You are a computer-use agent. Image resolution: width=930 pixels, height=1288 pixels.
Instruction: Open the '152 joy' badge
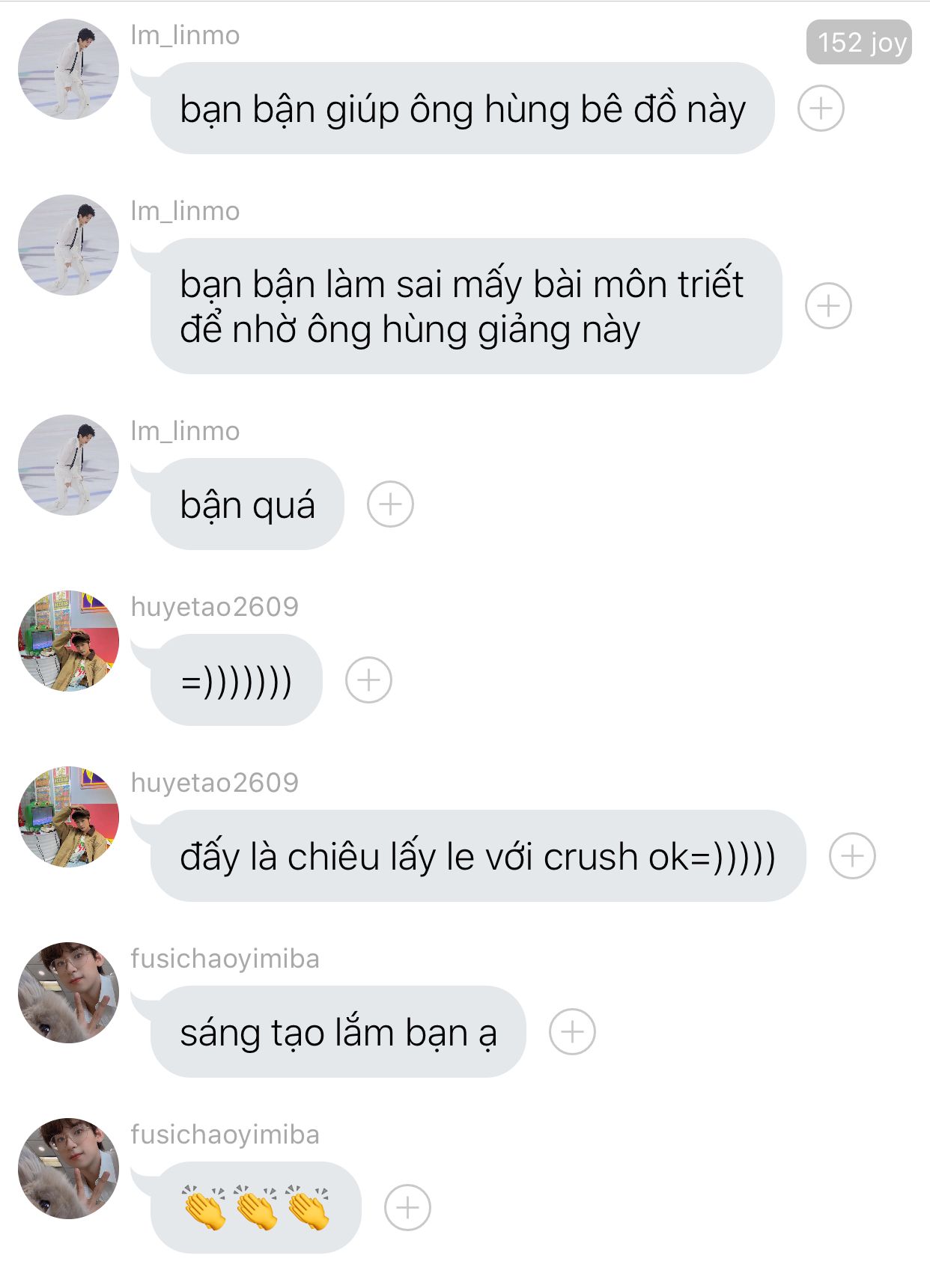click(x=859, y=43)
